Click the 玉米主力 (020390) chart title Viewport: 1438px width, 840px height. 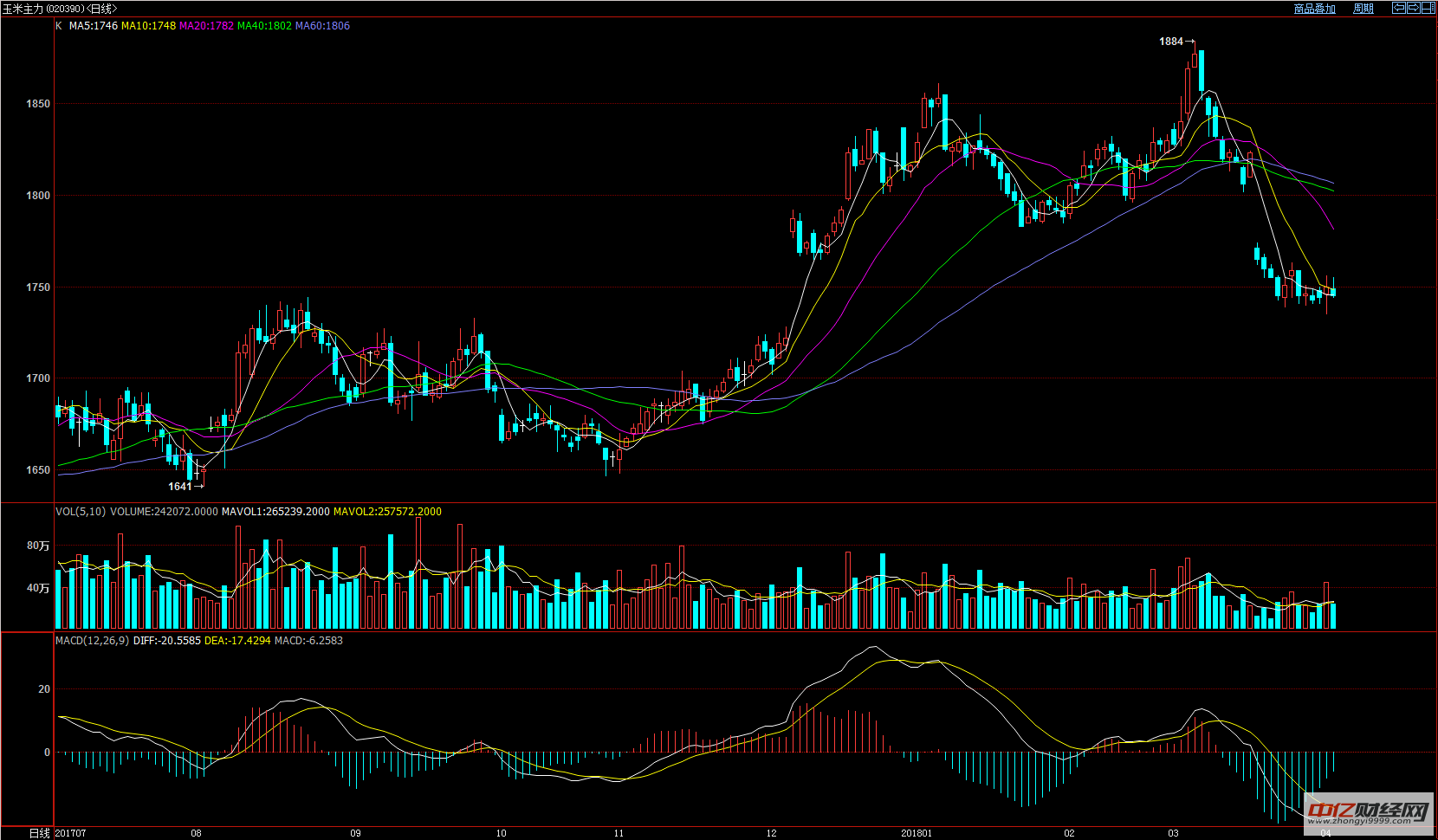pos(59,9)
